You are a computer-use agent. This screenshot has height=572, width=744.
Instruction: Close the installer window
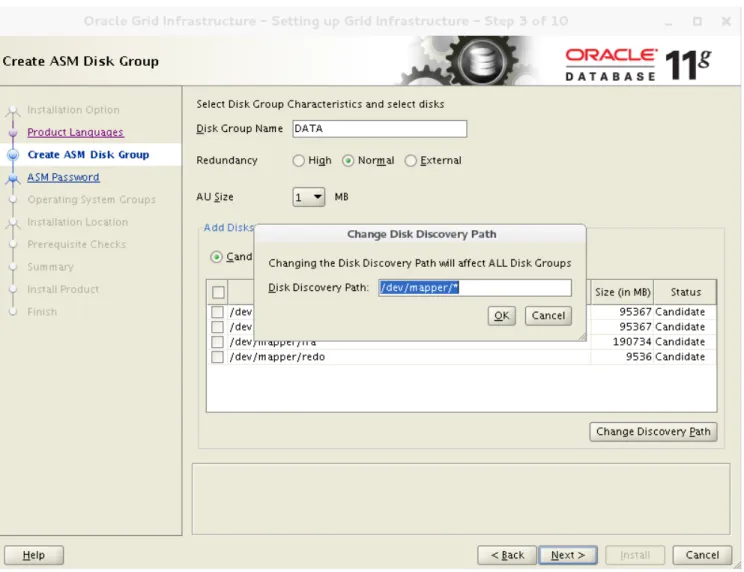tap(726, 21)
